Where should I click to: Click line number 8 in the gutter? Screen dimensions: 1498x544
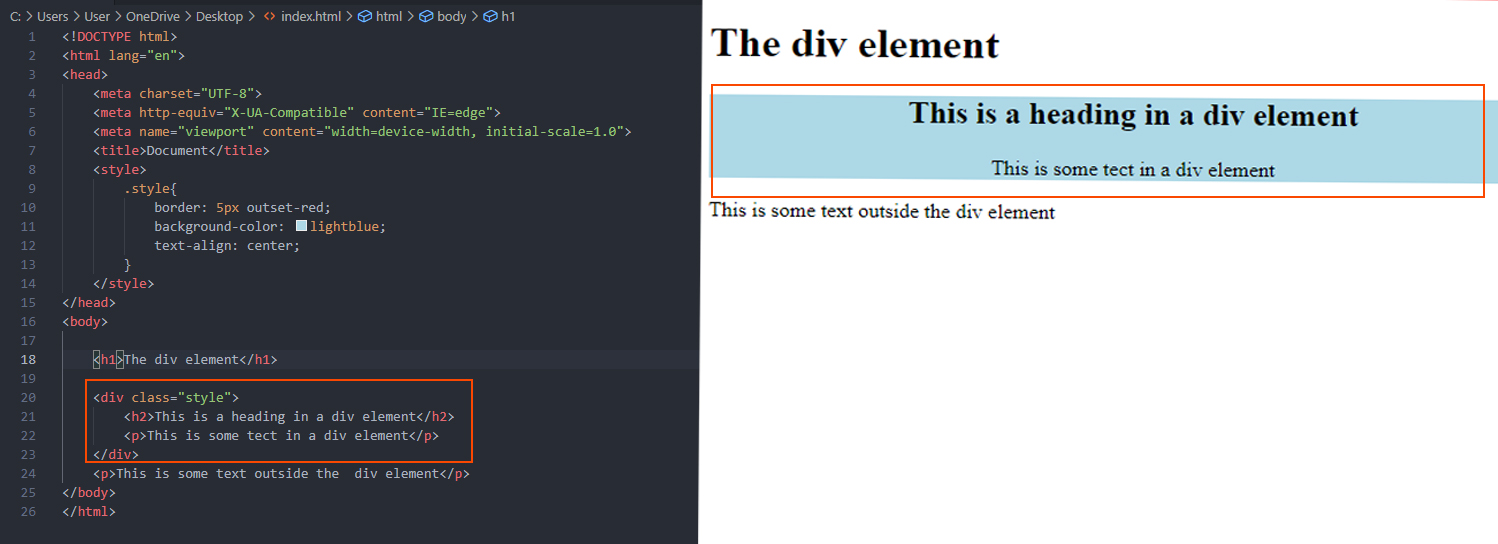click(32, 170)
